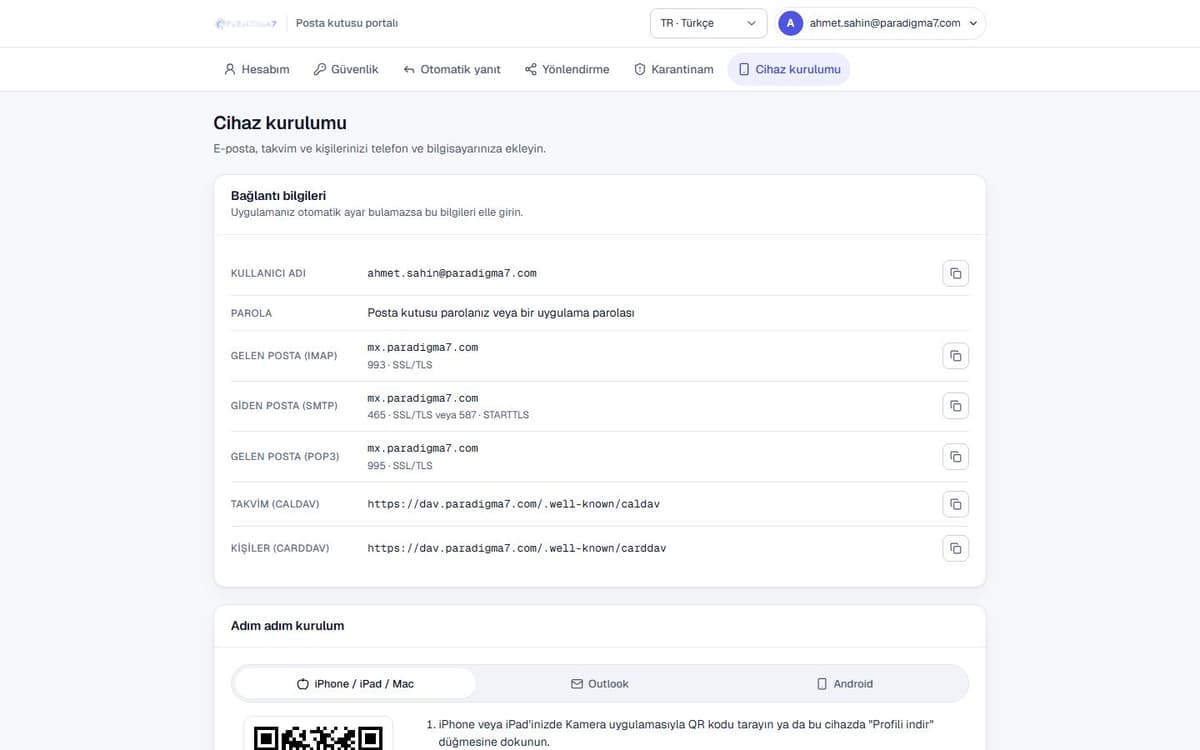Select the Android setup tab
Screen dimensions: 1200x750
pos(845,684)
